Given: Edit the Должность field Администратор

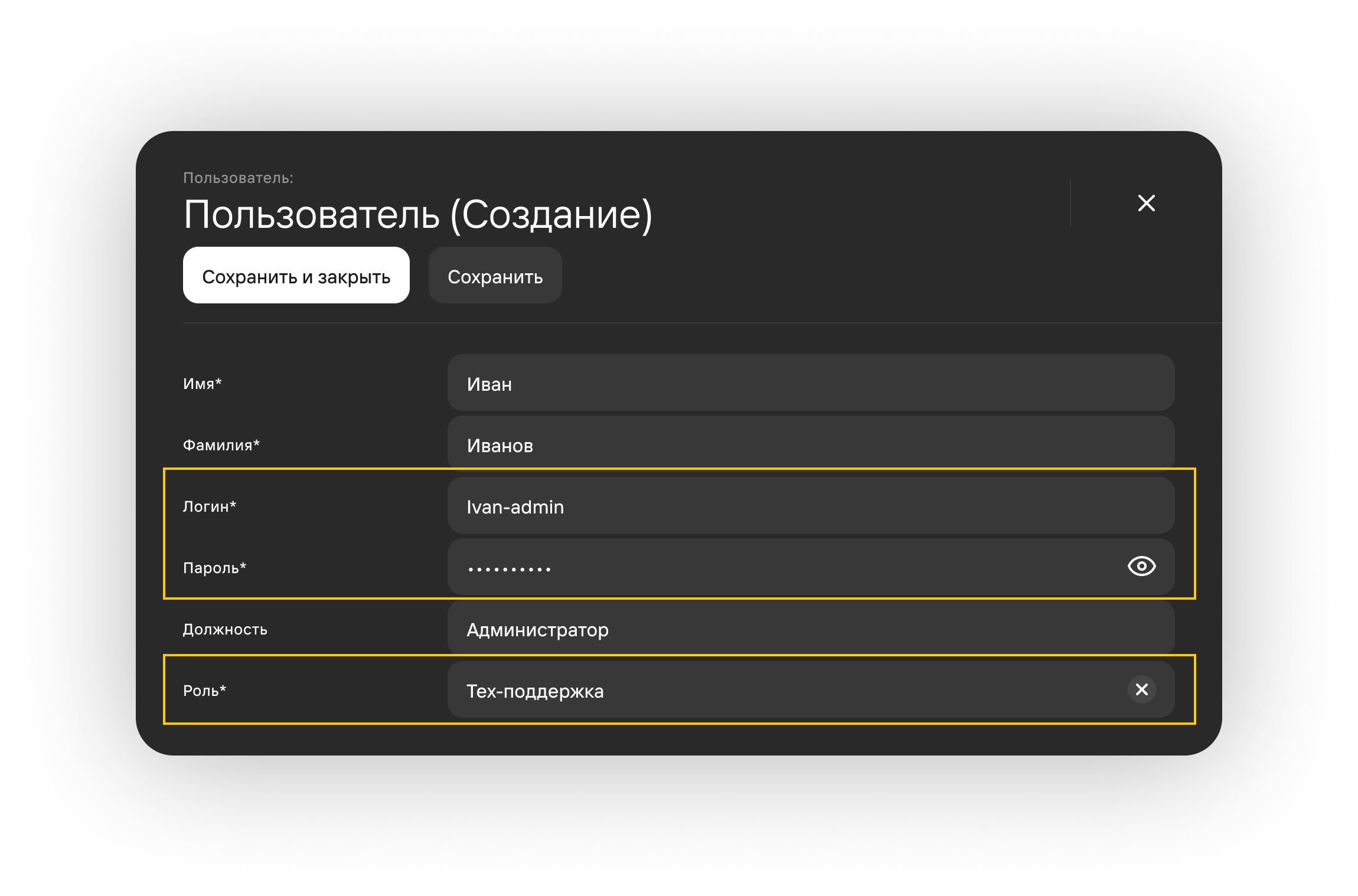Looking at the screenshot, I should click(x=811, y=629).
